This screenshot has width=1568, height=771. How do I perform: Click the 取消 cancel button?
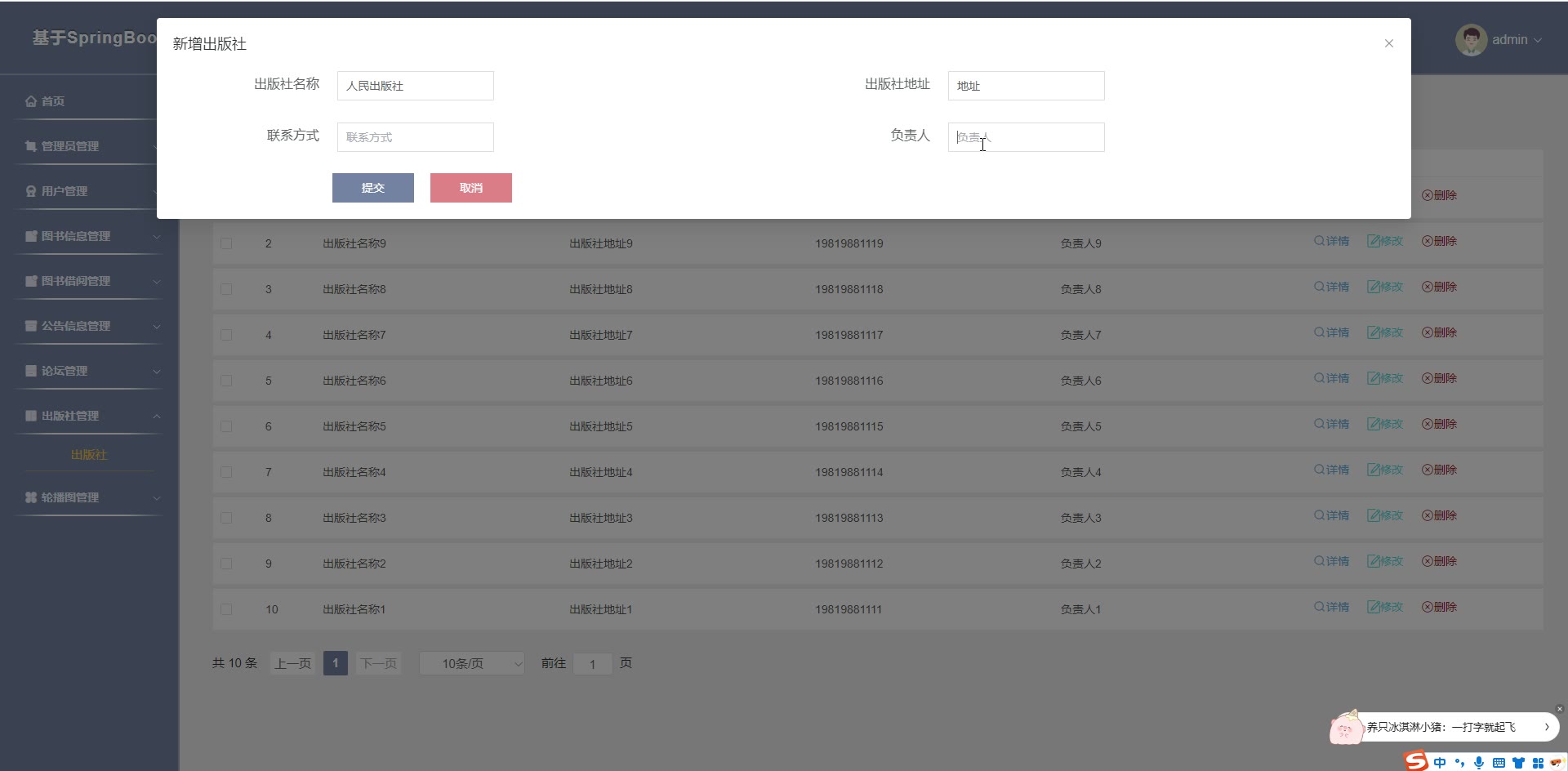pyautogui.click(x=471, y=188)
